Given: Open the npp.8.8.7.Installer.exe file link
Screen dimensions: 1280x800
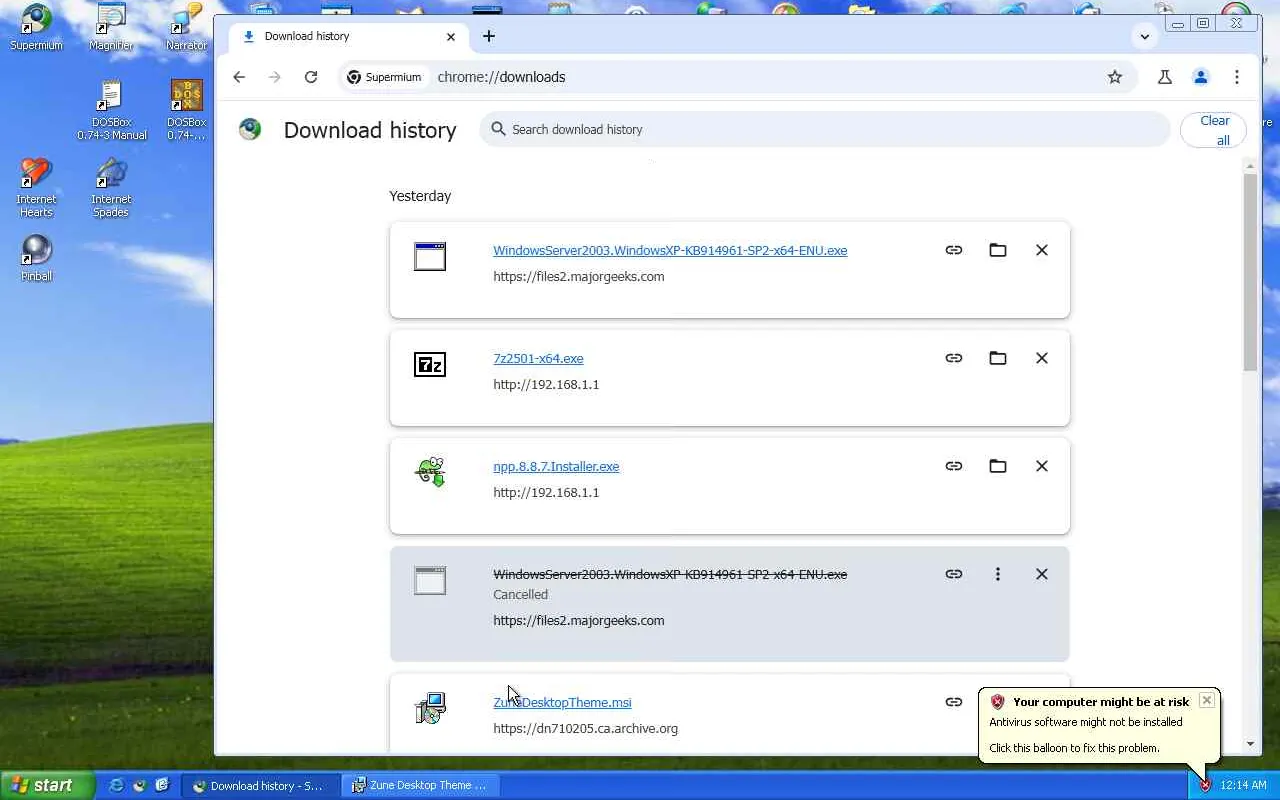Looking at the screenshot, I should pyautogui.click(x=556, y=467).
